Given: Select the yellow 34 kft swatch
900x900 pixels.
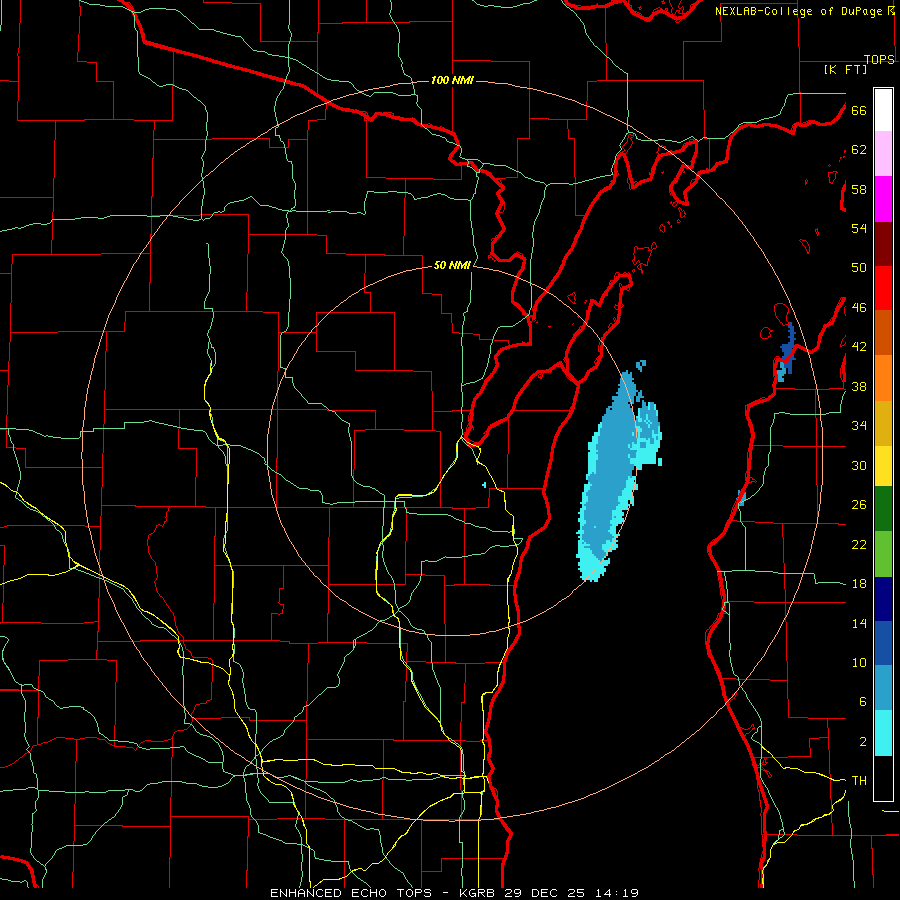Looking at the screenshot, I should pos(883,465).
